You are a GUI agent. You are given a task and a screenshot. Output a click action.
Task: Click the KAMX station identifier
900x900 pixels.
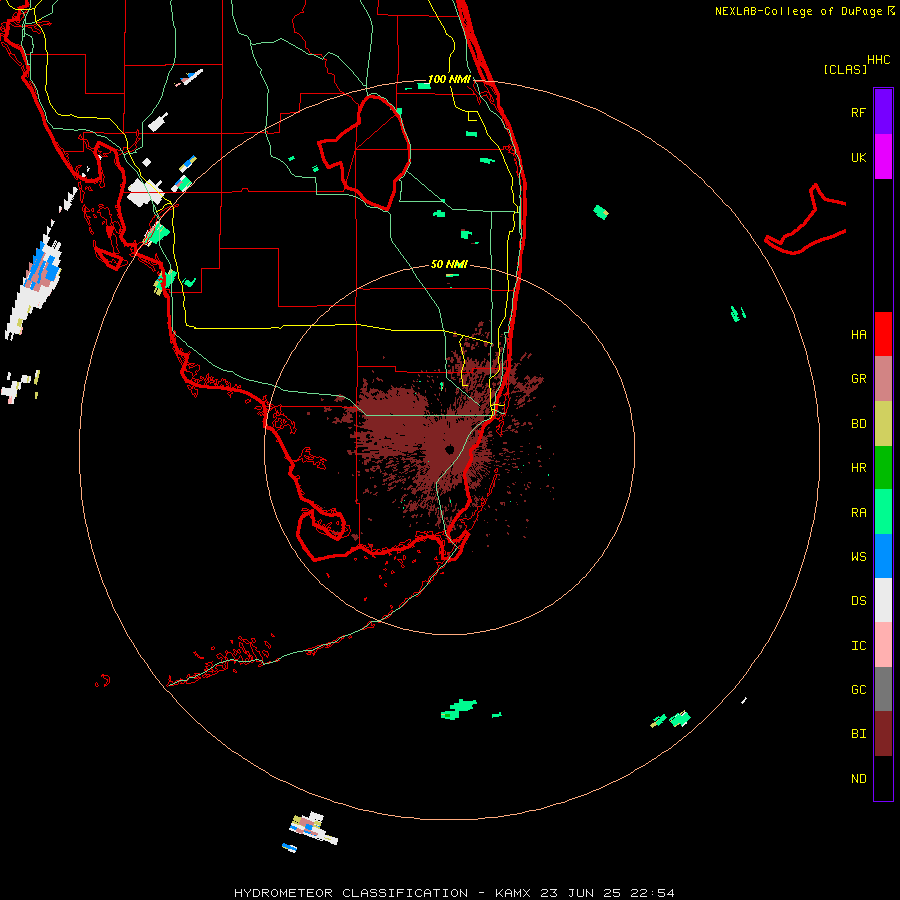(x=513, y=893)
